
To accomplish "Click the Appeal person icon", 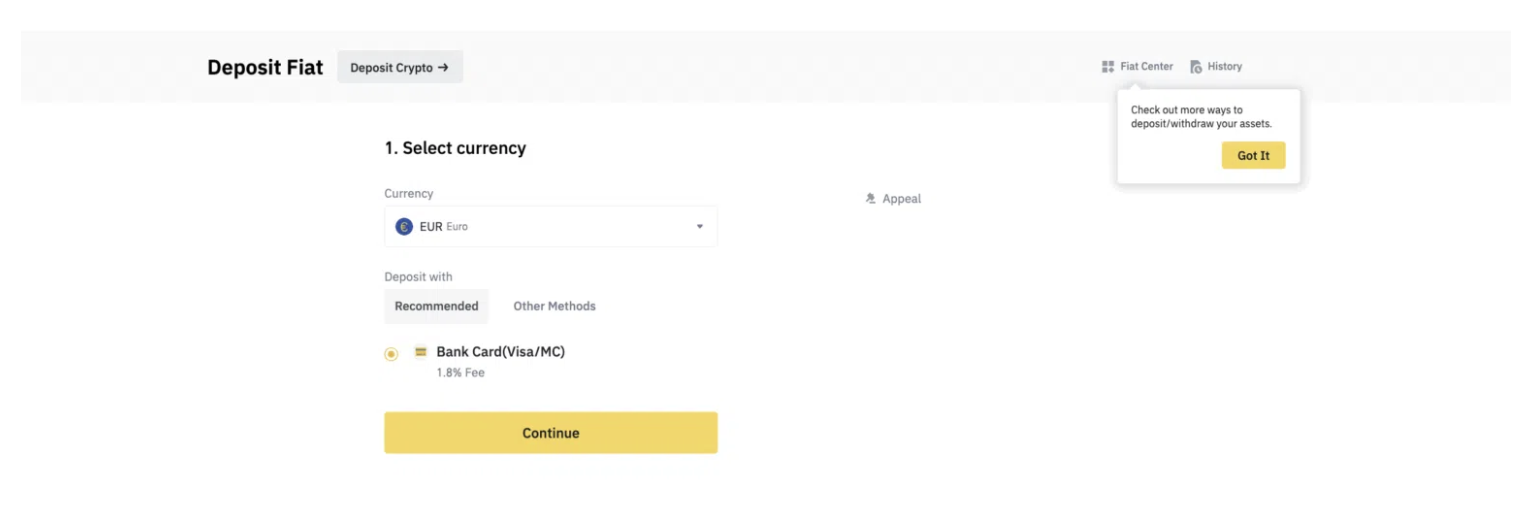I will 871,199.
